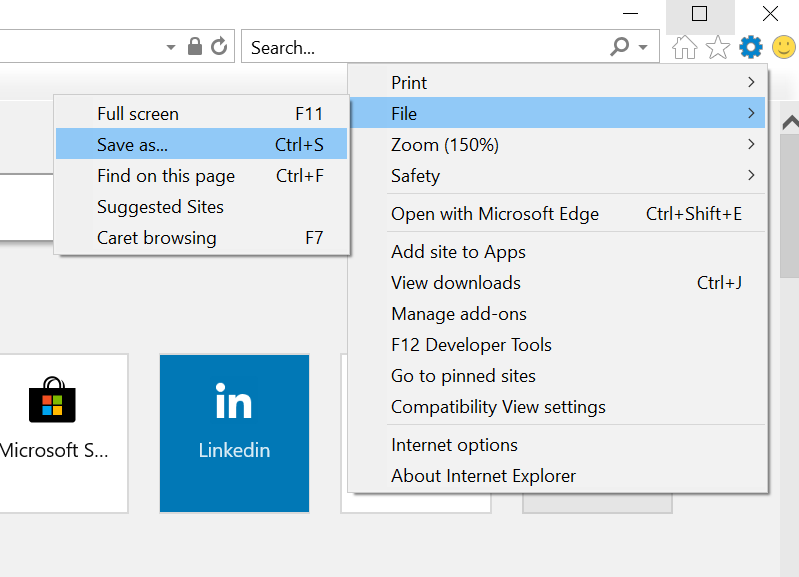
Task: Expand the Zoom (150%) submenu
Action: [557, 145]
